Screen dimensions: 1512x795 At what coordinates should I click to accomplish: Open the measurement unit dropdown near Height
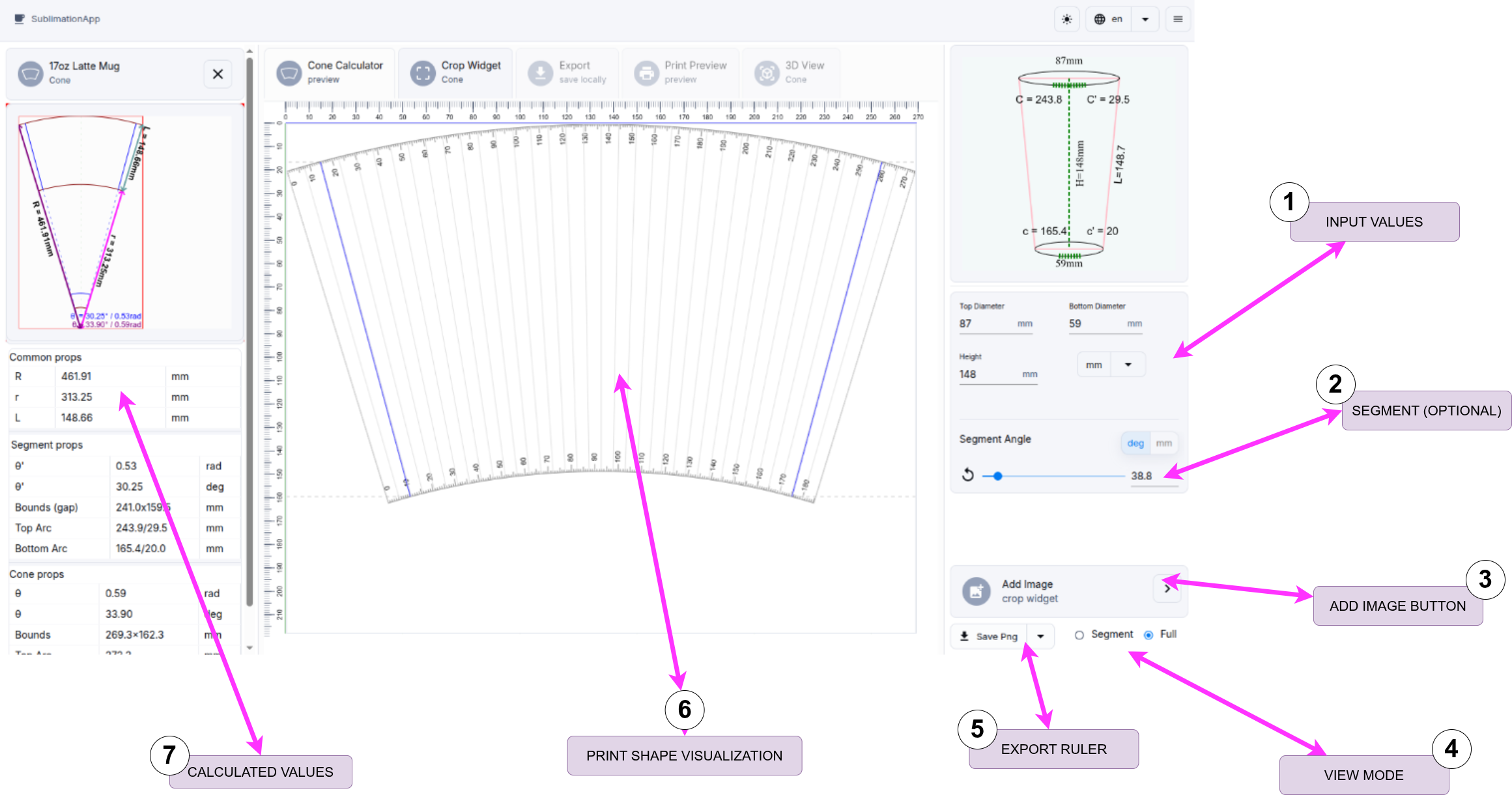(x=1128, y=364)
